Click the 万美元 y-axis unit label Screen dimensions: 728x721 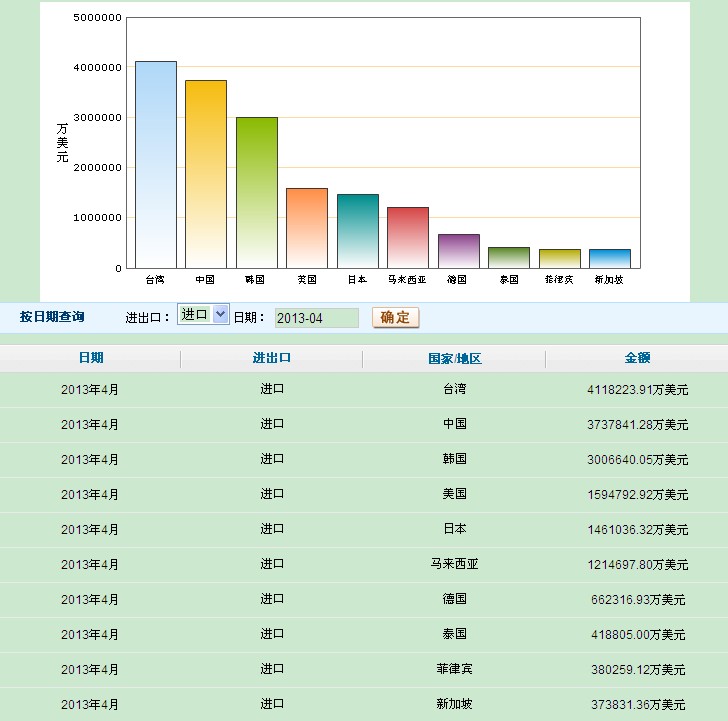coord(62,143)
